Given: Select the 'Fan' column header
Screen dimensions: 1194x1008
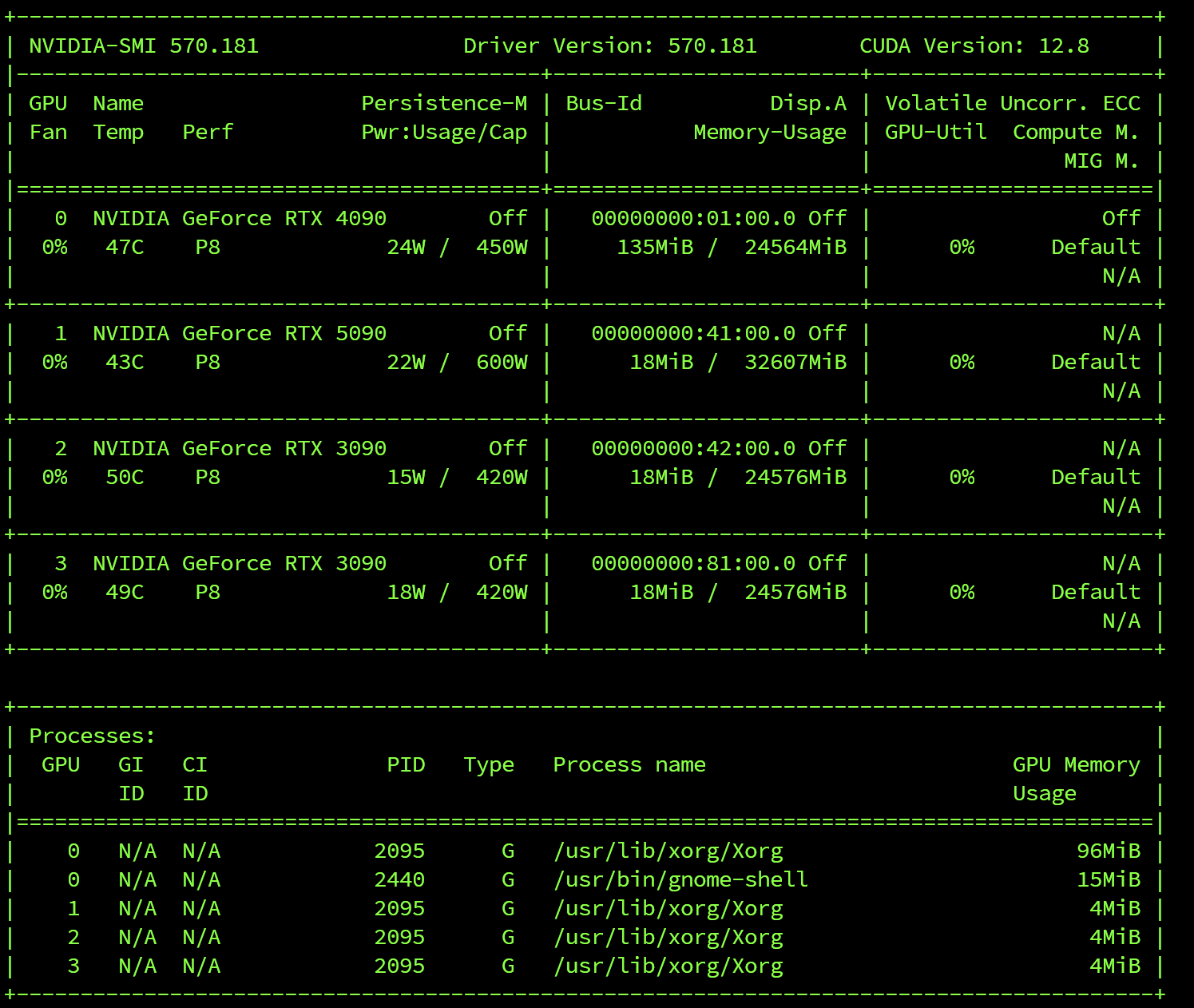Looking at the screenshot, I should point(48,132).
